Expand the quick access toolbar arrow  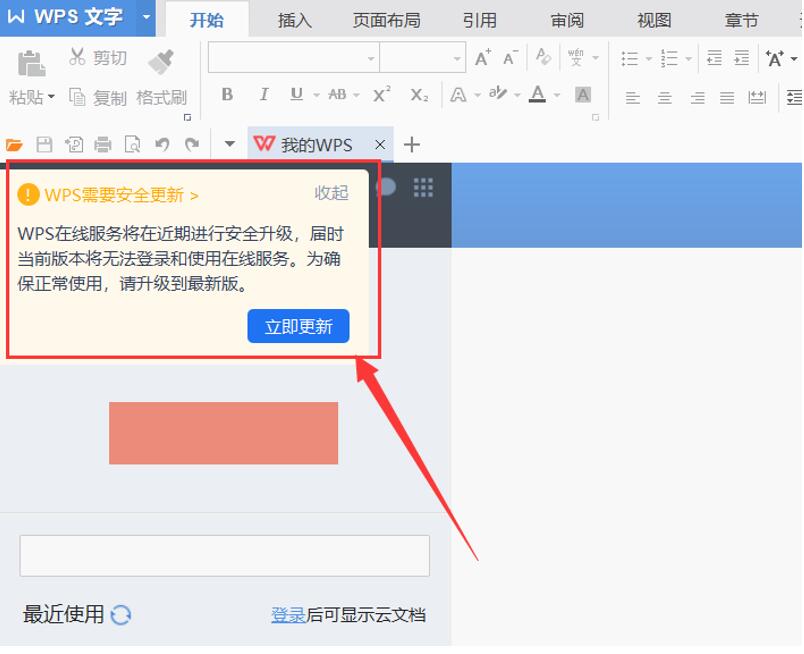pyautogui.click(x=230, y=144)
